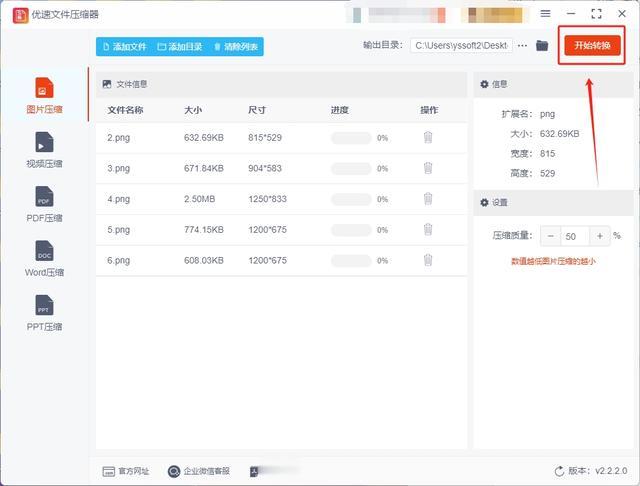This screenshot has width=640, height=486.
Task: Click the fullscreen maximize window icon
Action: pyautogui.click(x=596, y=13)
